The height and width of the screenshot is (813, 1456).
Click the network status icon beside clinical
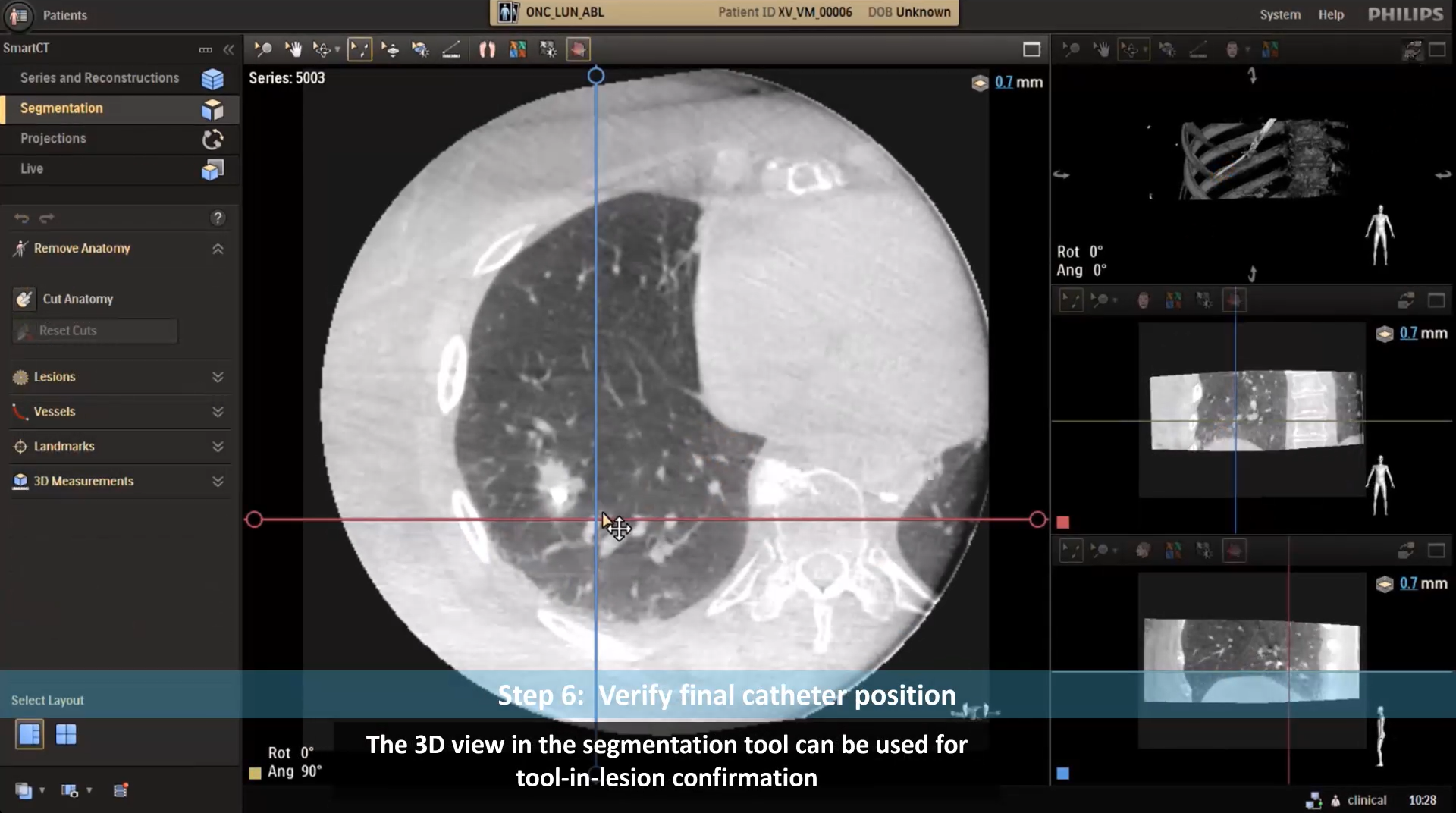[1313, 801]
